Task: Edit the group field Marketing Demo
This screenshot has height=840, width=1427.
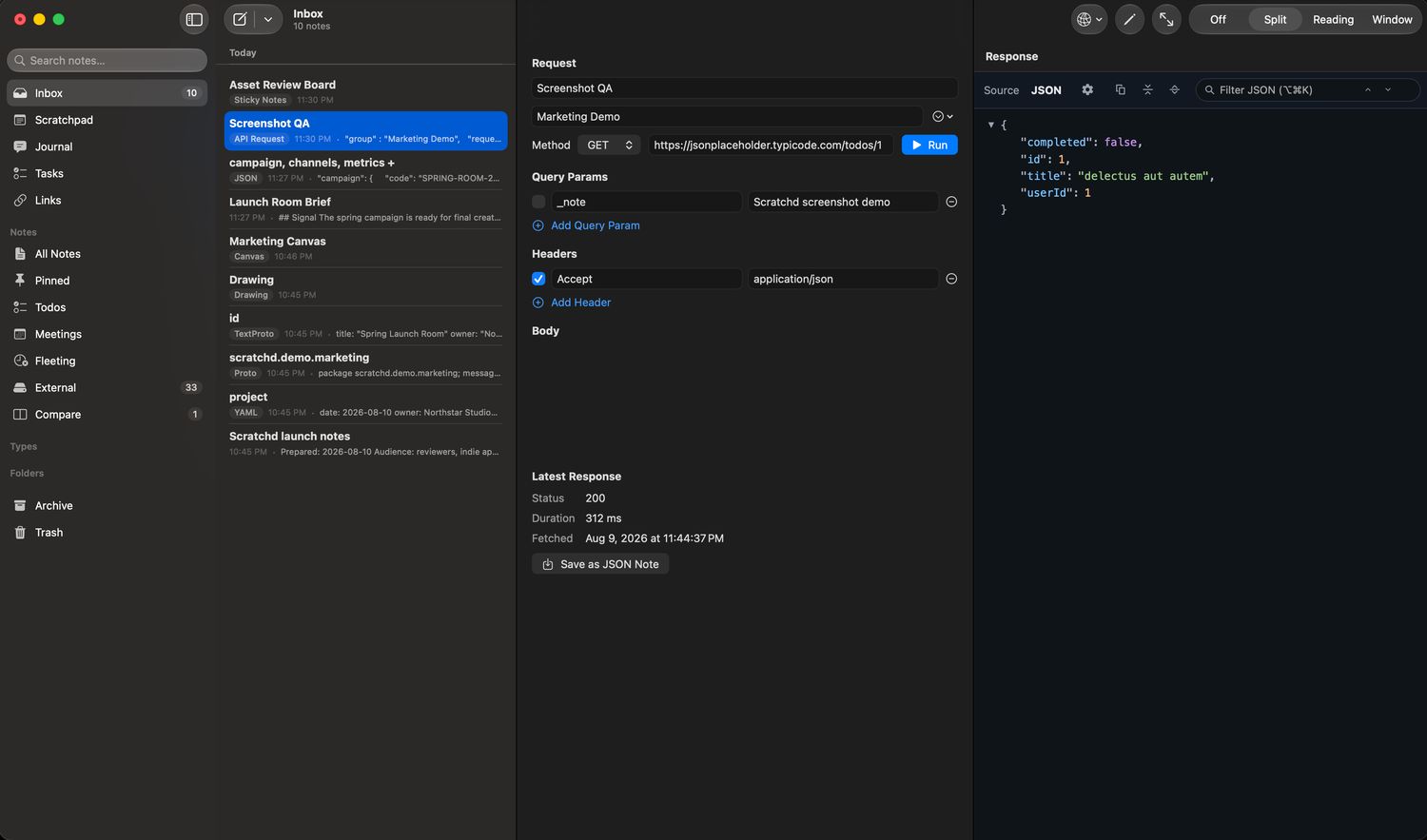Action: tap(727, 116)
